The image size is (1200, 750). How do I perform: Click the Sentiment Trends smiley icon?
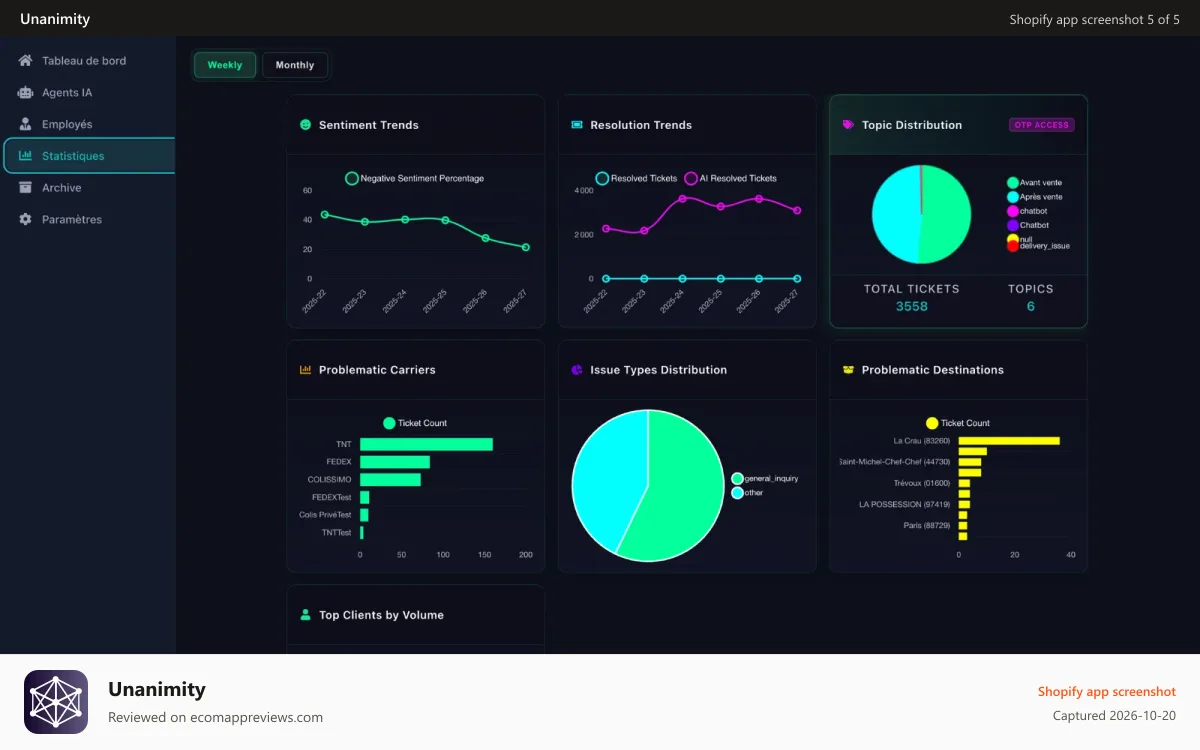pos(306,125)
